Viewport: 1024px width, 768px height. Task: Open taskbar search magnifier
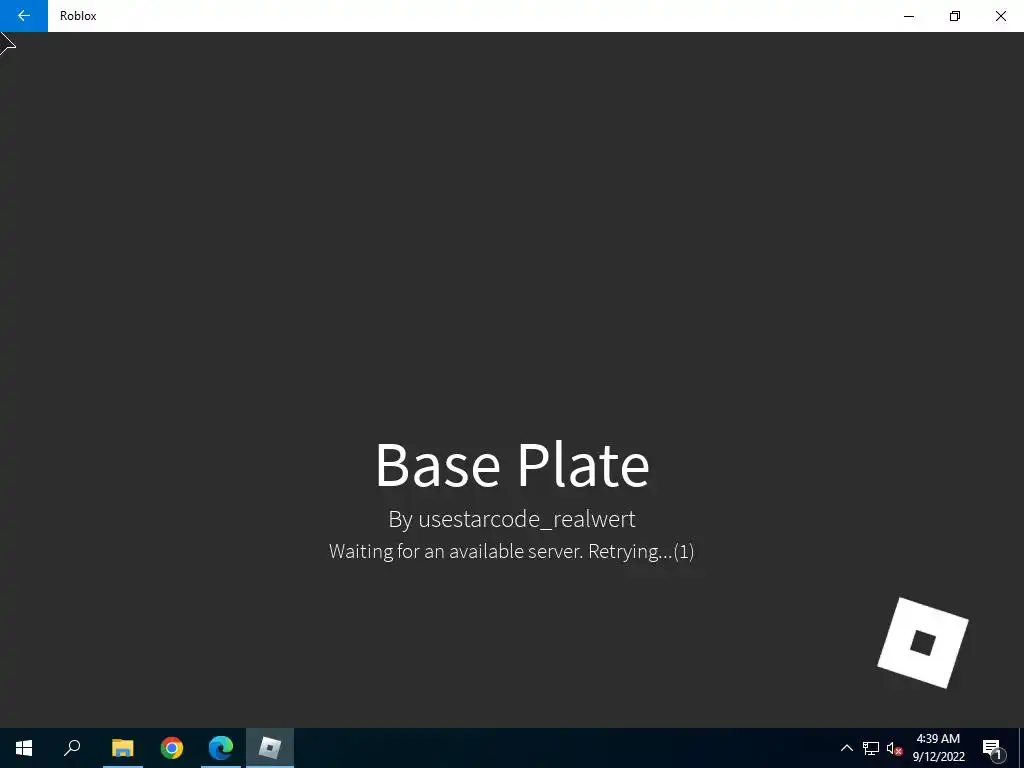pyautogui.click(x=72, y=748)
